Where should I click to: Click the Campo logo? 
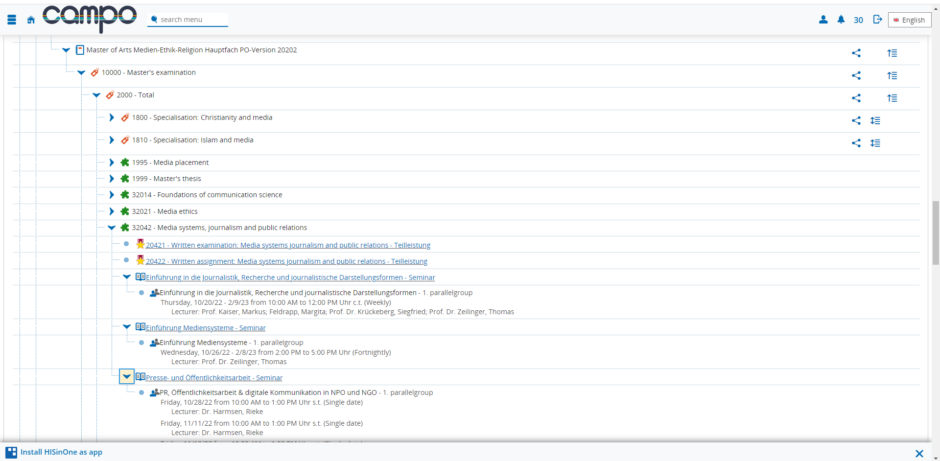click(x=90, y=19)
